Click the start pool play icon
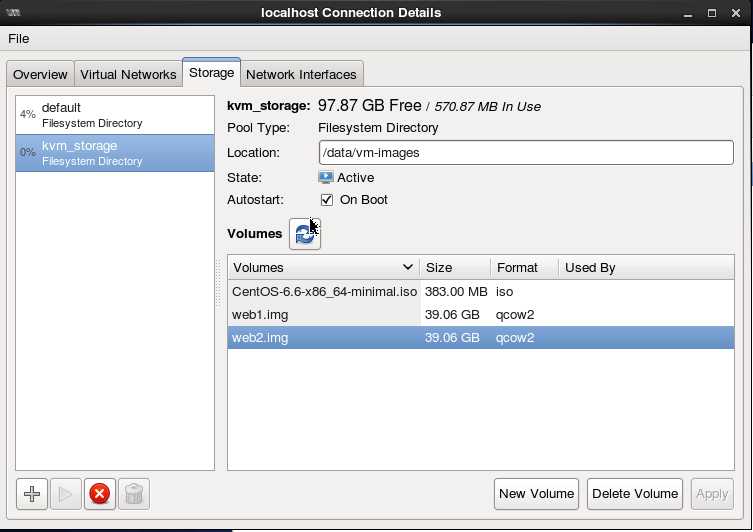The height and width of the screenshot is (532, 753). tap(65, 494)
